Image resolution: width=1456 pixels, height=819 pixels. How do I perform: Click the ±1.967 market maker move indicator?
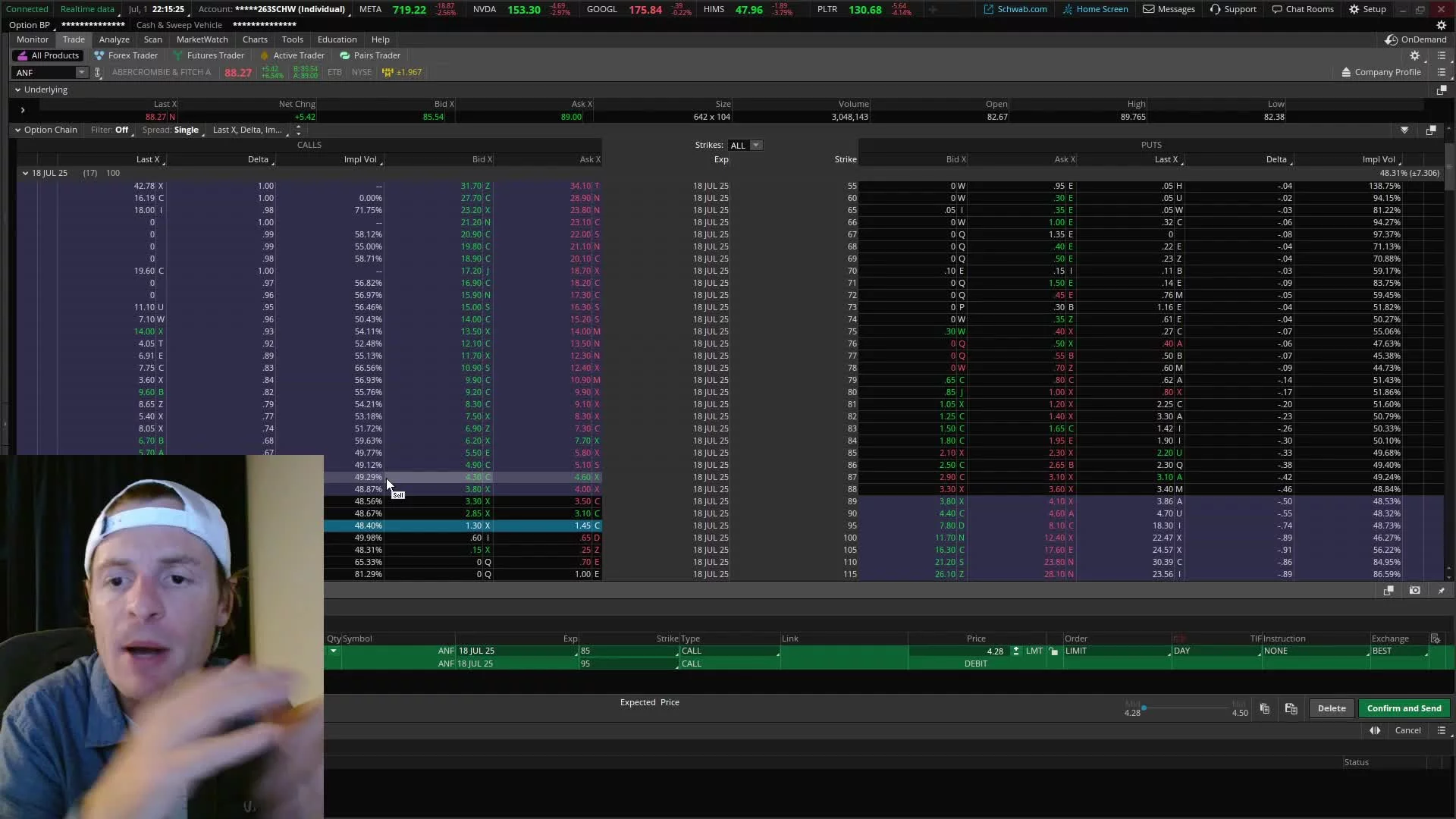pos(402,72)
